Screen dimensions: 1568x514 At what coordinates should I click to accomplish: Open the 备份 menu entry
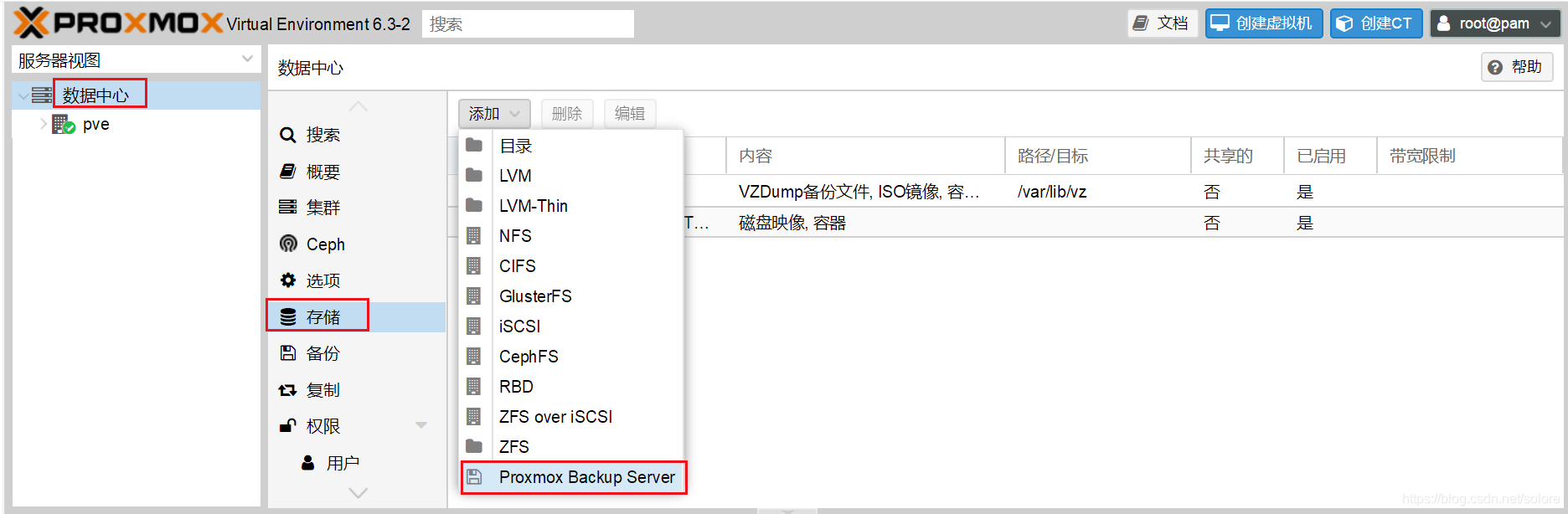(x=357, y=353)
